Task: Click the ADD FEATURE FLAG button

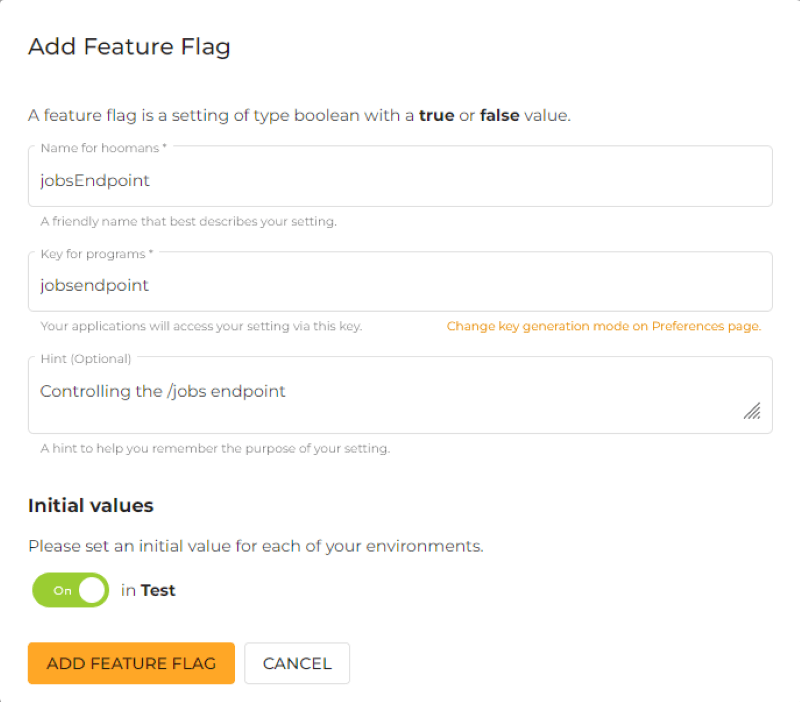Action: [x=130, y=663]
